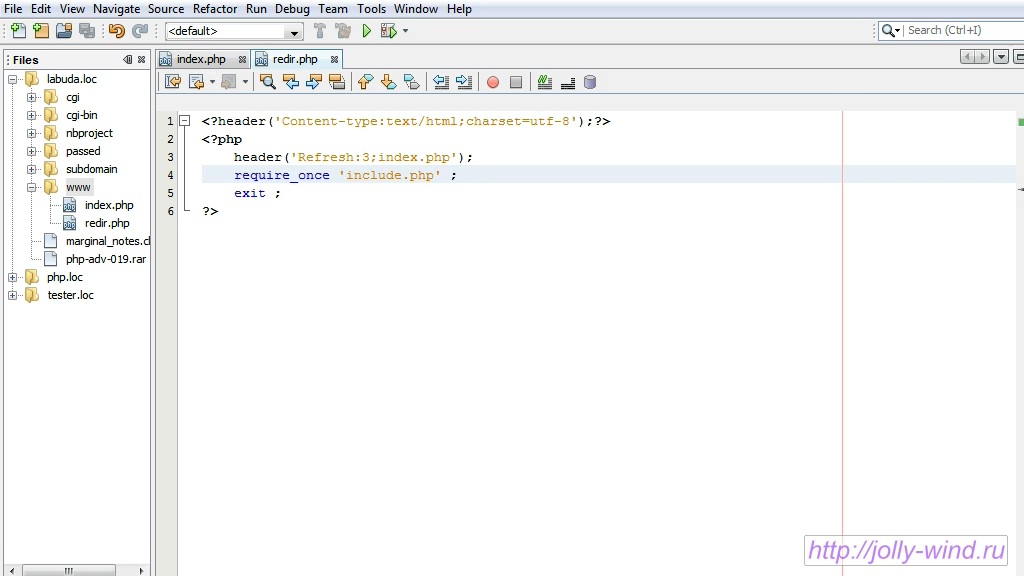
Task: Expand the subdomain folder
Action: tap(31, 169)
